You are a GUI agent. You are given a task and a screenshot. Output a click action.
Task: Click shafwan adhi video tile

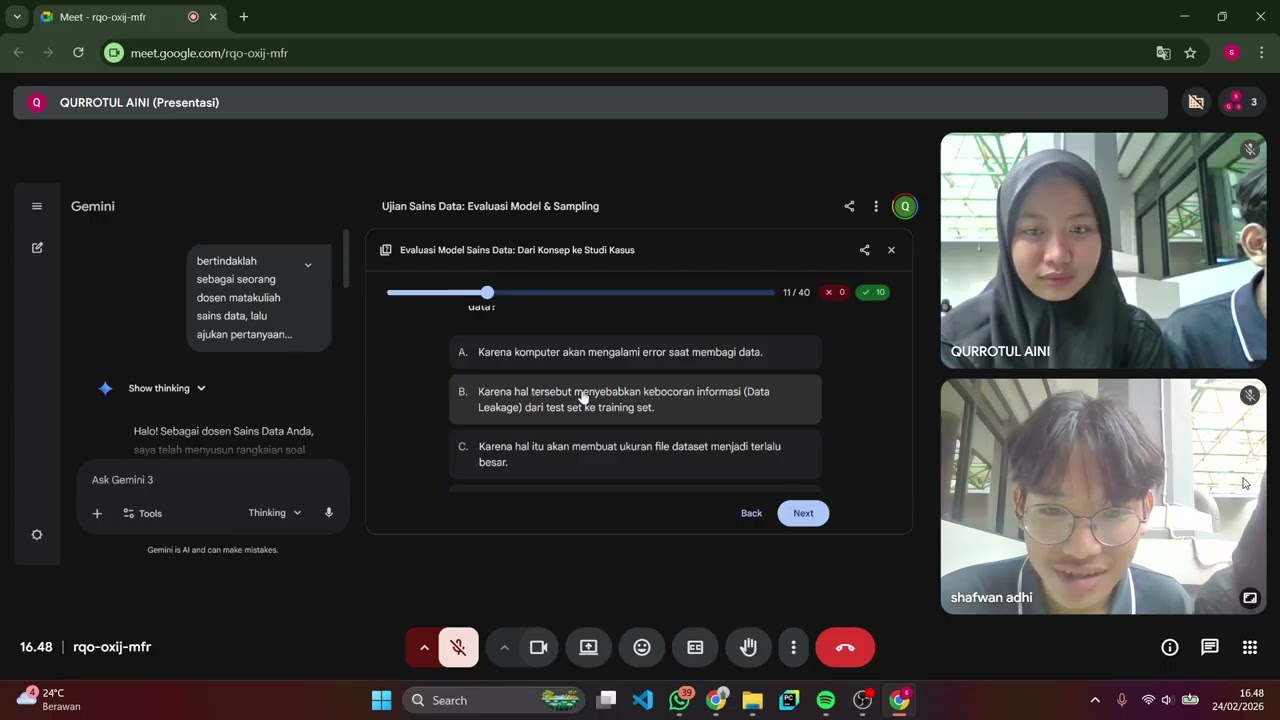pos(1103,496)
